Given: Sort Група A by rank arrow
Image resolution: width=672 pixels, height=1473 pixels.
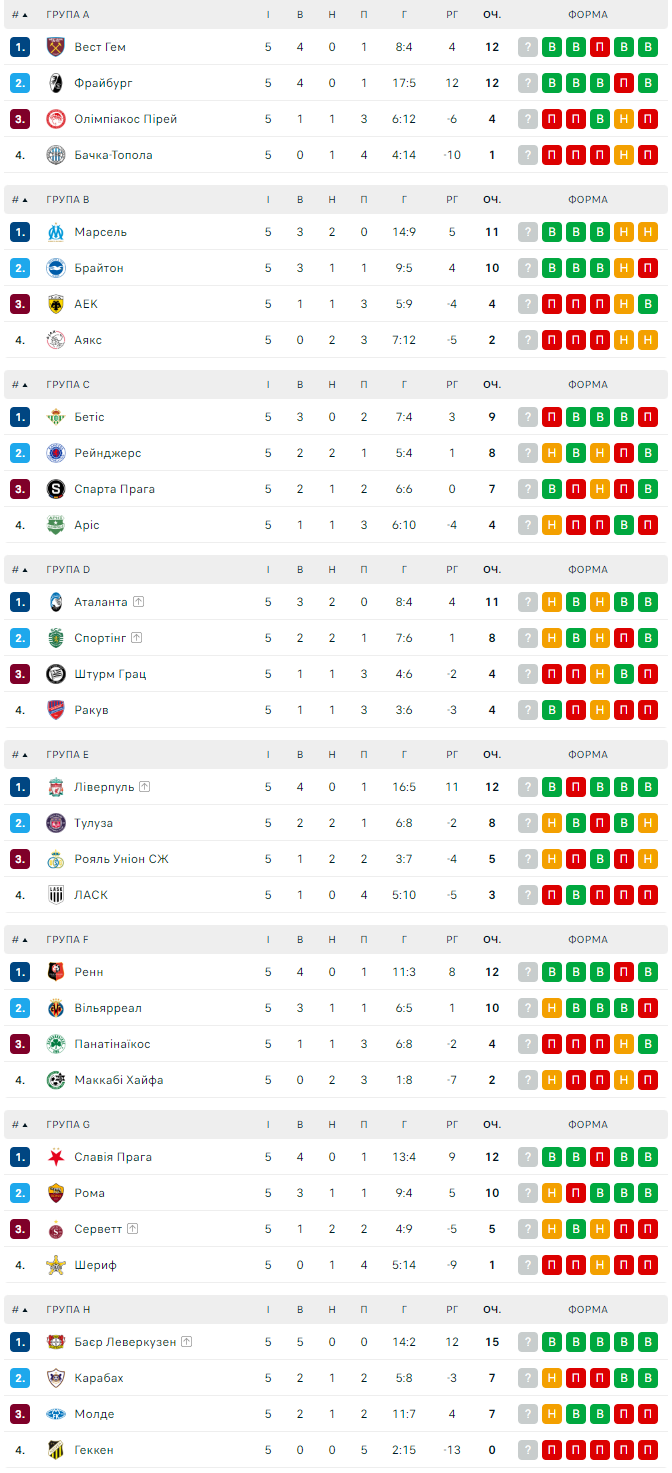Looking at the screenshot, I should (x=20, y=15).
